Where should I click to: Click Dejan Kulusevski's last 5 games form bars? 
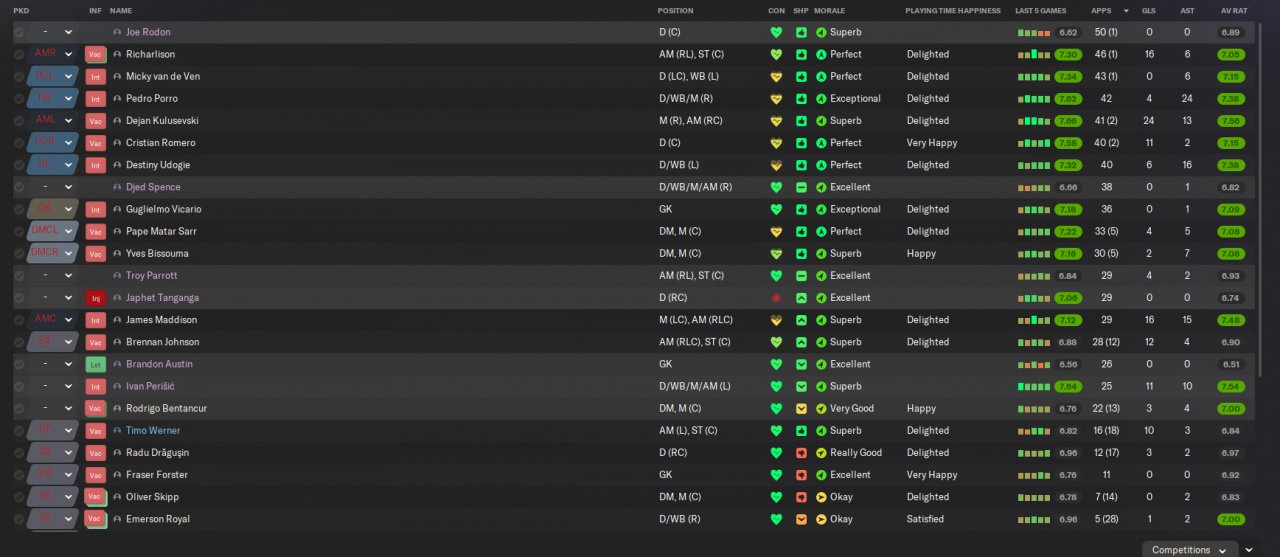pyautogui.click(x=1034, y=121)
